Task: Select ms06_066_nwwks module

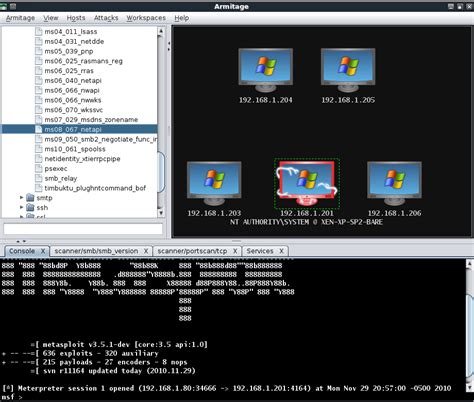Action: pyautogui.click(x=73, y=100)
